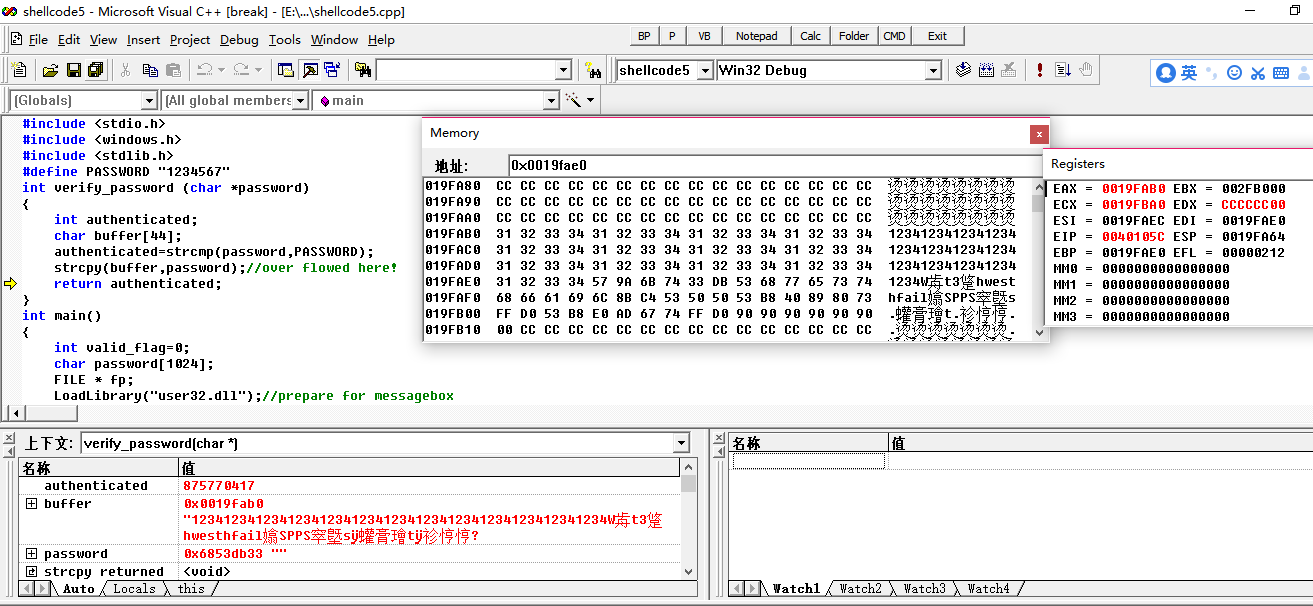Open the File menu
Viewport: 1313px width, 606px height.
click(38, 40)
